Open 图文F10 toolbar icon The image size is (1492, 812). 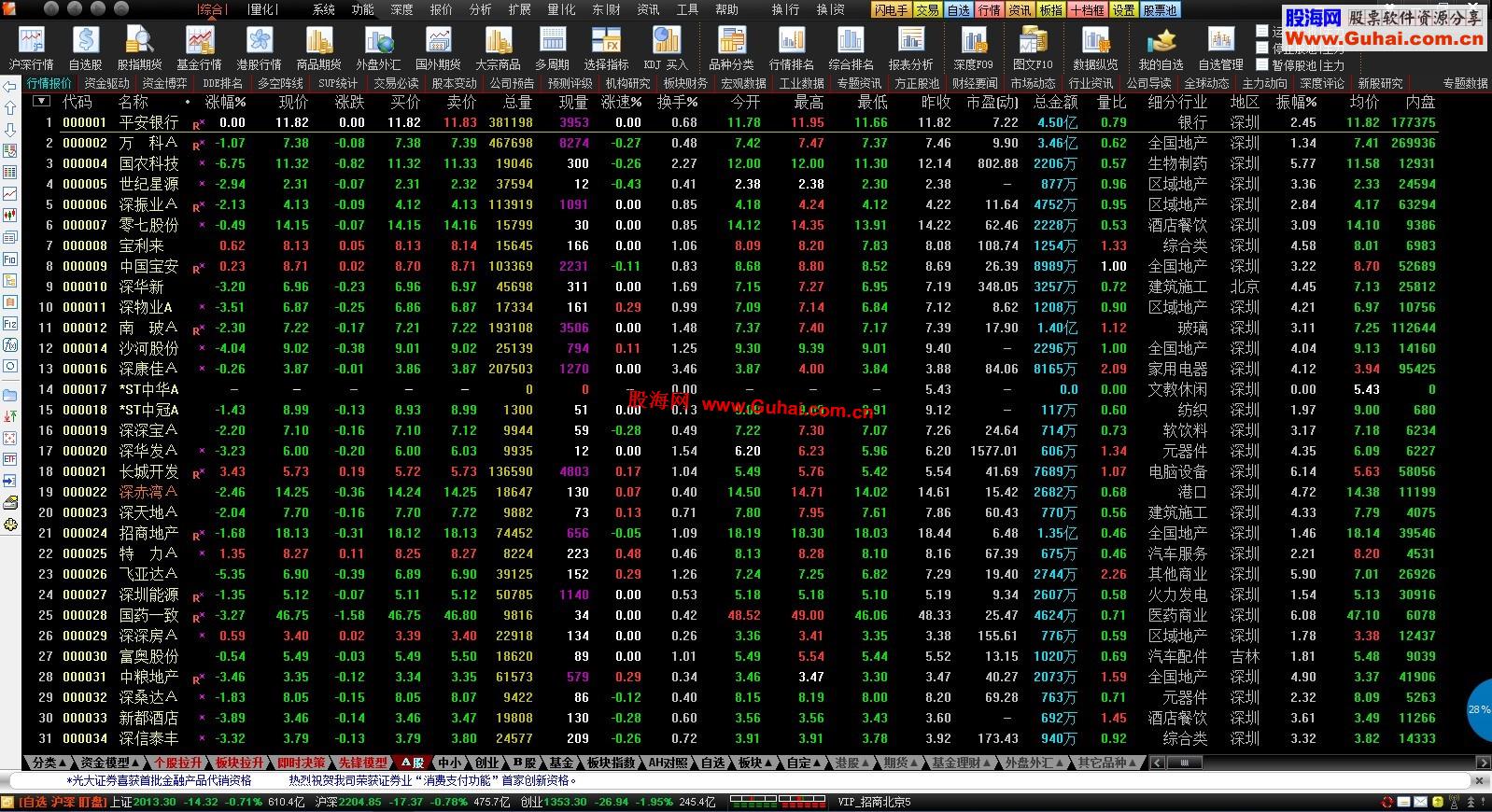point(1033,49)
